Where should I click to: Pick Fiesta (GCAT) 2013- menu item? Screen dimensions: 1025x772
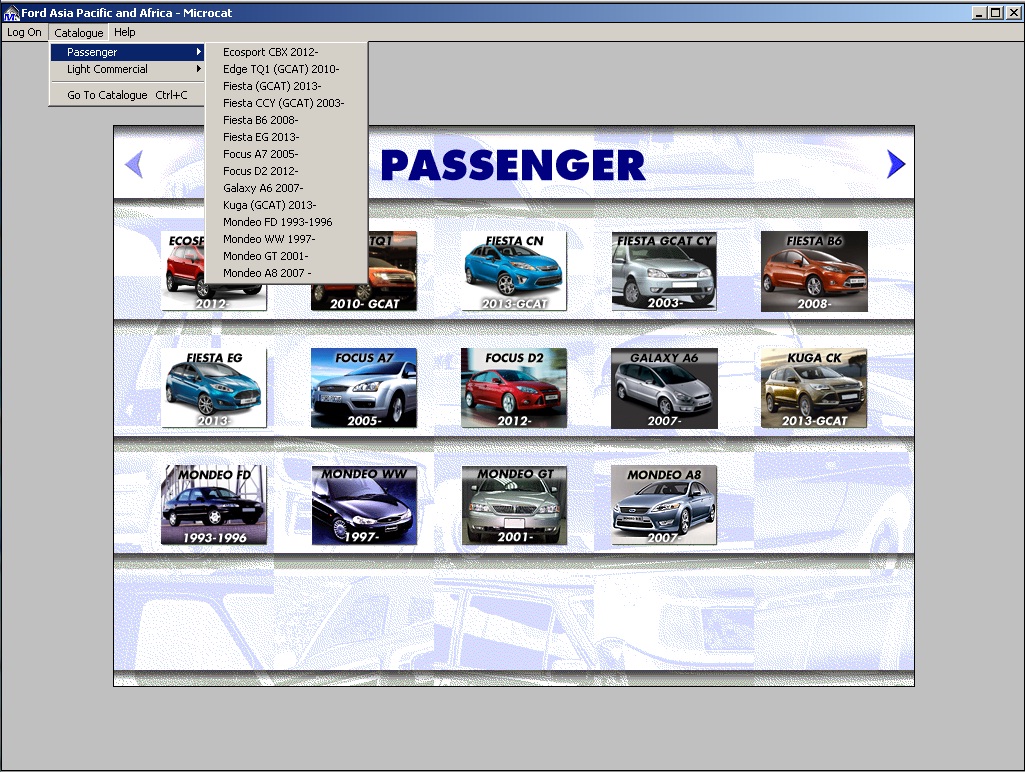click(x=286, y=86)
